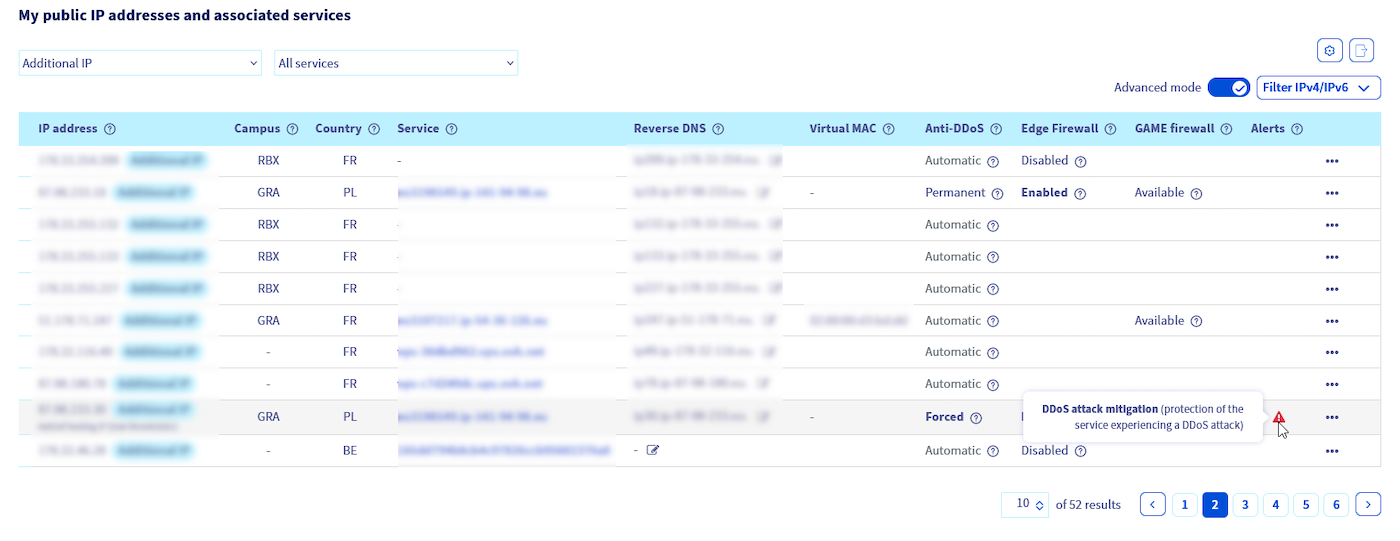
Task: Click help icon beside Anti-DDoS header
Action: [x=997, y=129]
